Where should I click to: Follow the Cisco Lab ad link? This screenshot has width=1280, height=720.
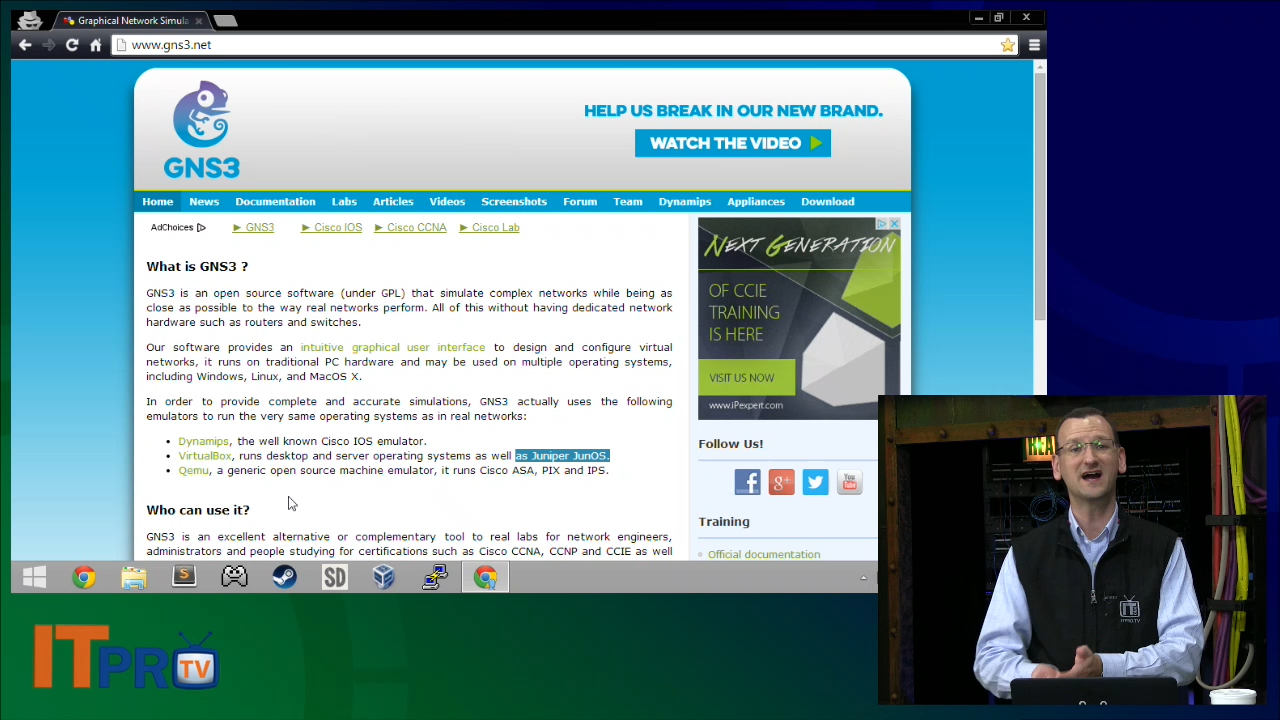[496, 228]
